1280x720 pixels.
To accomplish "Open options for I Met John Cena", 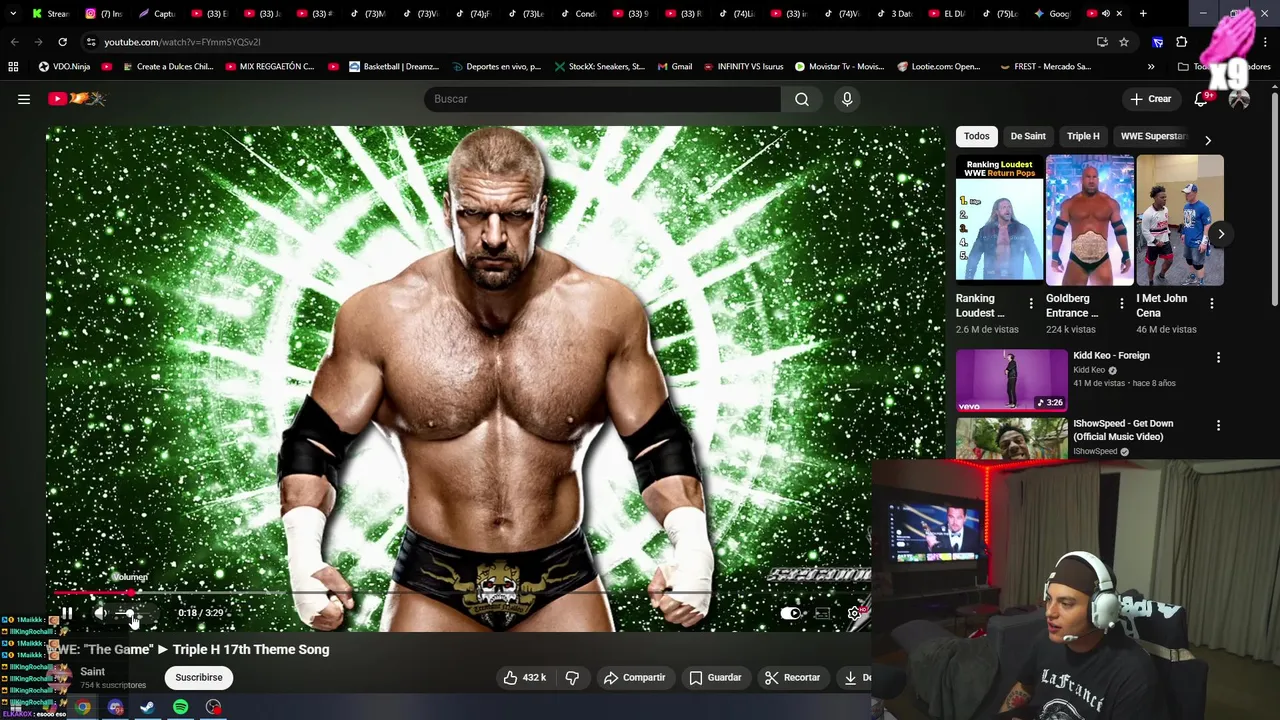I will coord(1212,304).
